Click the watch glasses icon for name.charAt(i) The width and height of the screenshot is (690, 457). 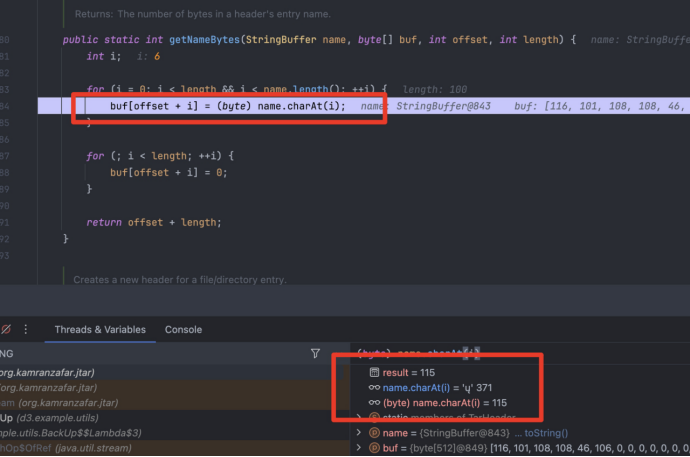point(375,387)
